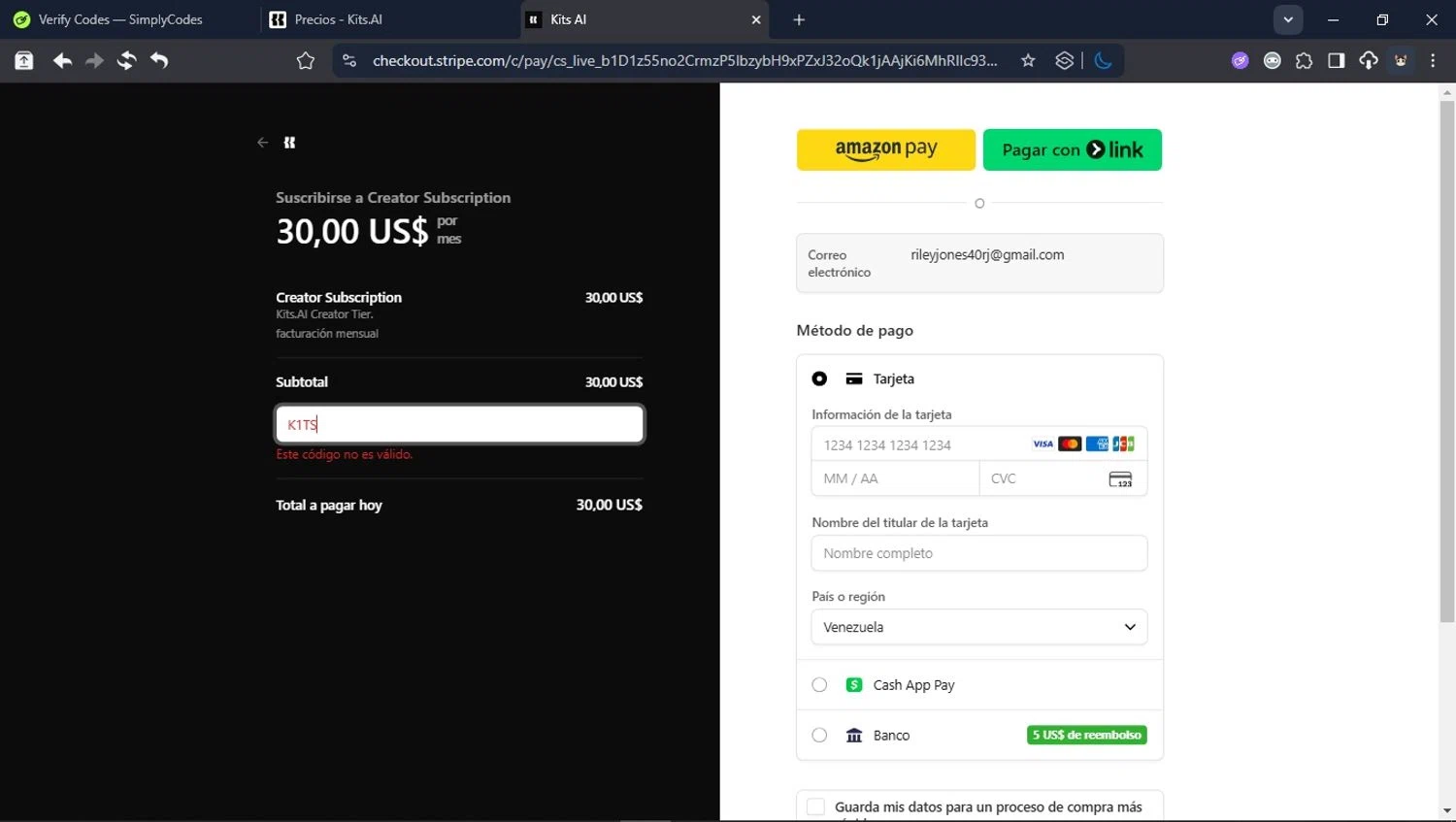
Task: Open País o región Venezuela dropdown
Action: 979,627
